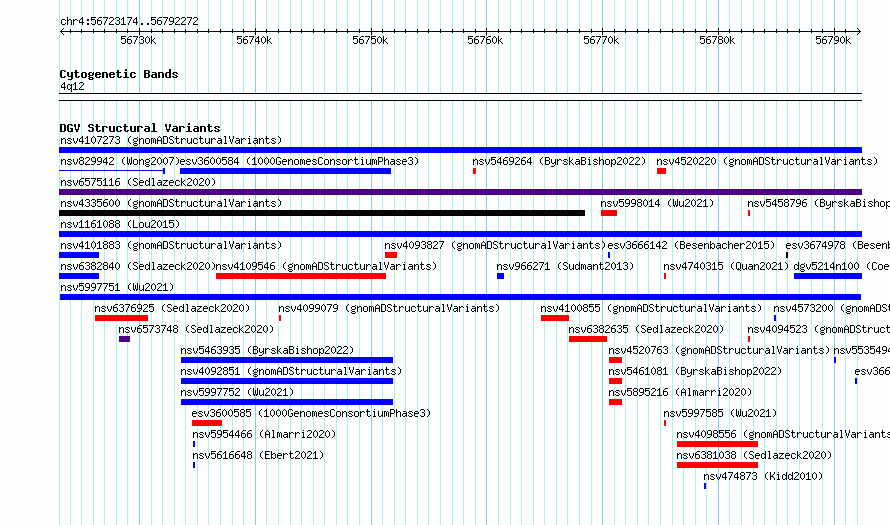Screen dimensions: 890x525
Task: Click nsv5997752 (Wu2021) label
Action: point(237,392)
